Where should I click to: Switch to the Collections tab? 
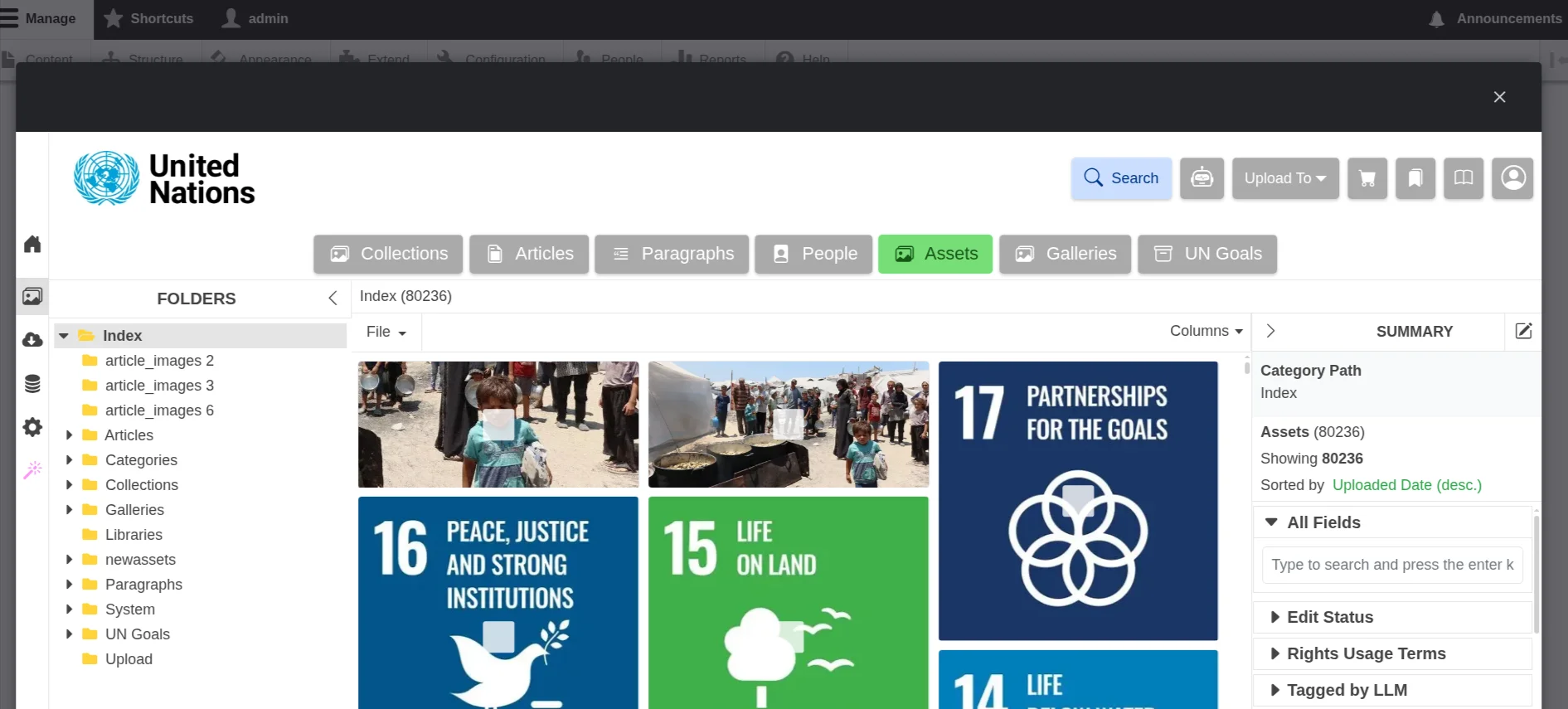tap(388, 254)
